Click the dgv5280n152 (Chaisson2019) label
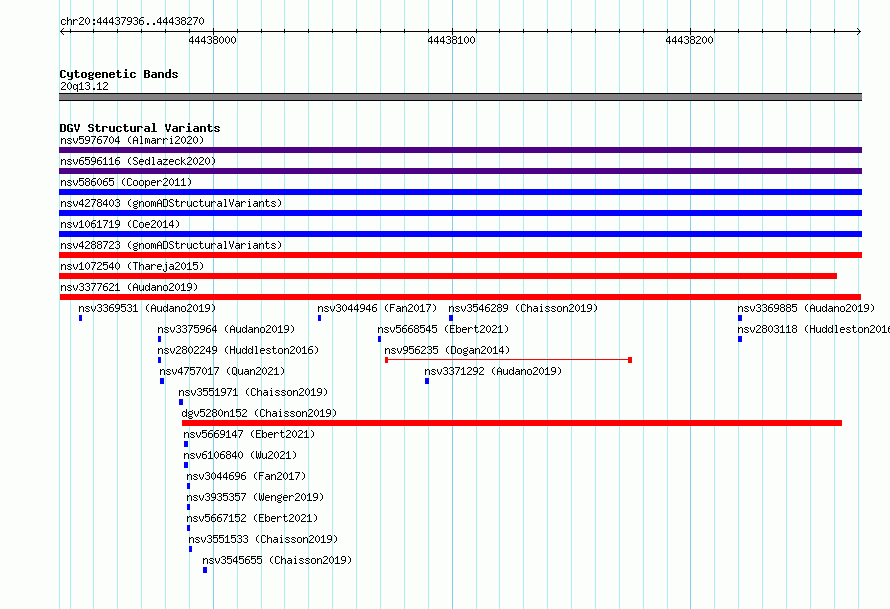 tap(259, 413)
